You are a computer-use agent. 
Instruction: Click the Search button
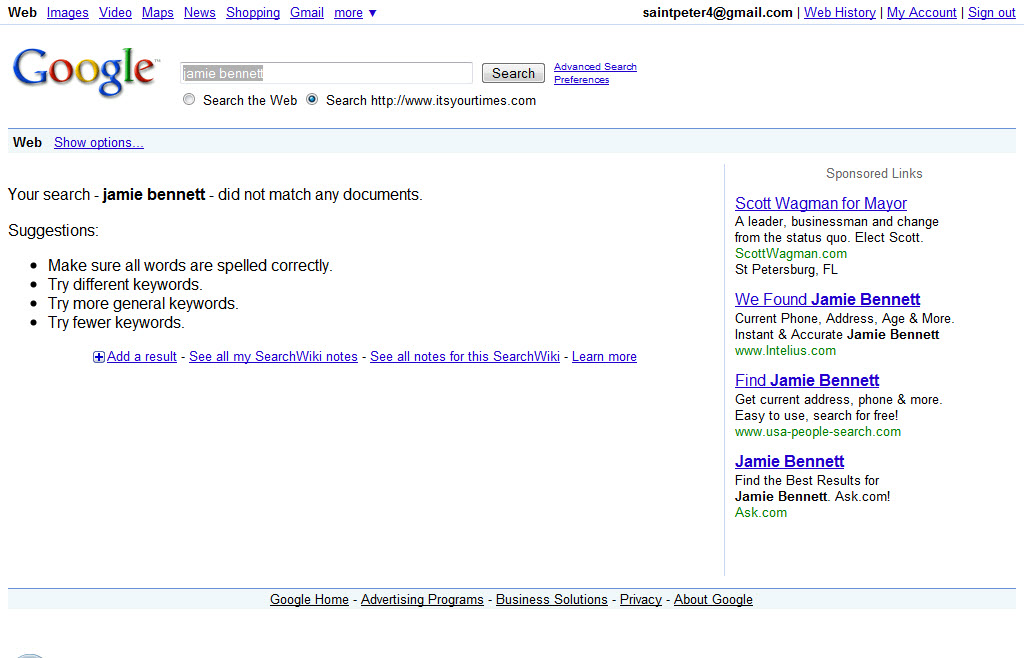[x=513, y=73]
